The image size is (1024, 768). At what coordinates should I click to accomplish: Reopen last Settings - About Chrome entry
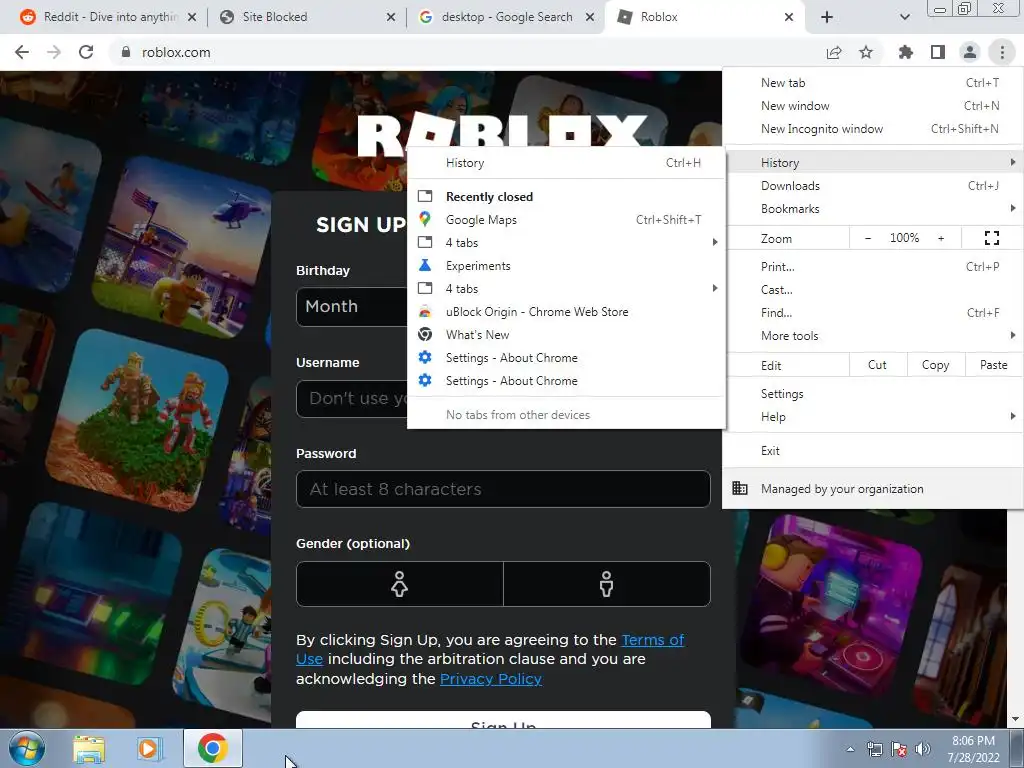pos(566,381)
